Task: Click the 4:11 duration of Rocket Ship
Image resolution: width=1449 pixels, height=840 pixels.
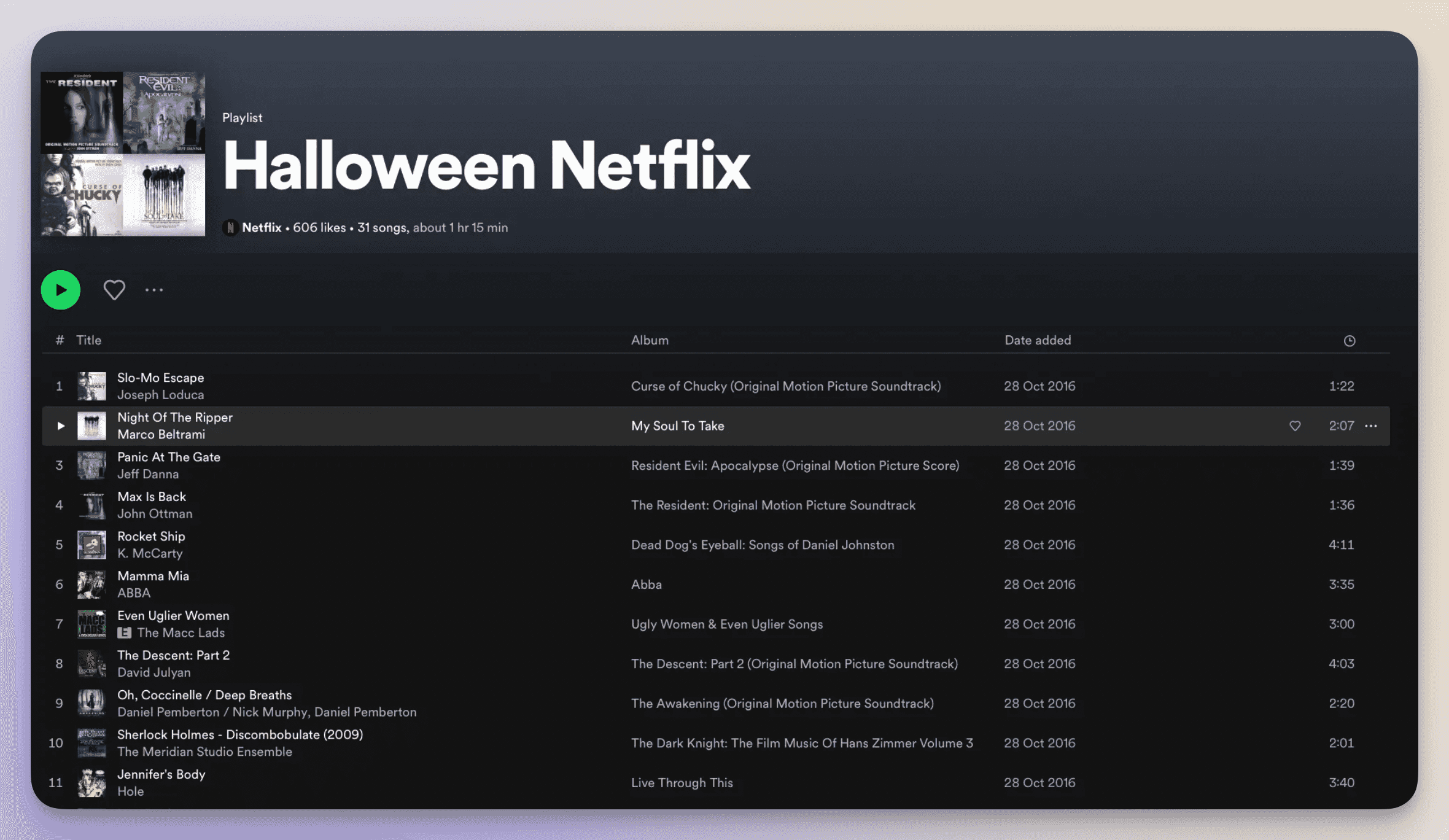Action: (1341, 545)
